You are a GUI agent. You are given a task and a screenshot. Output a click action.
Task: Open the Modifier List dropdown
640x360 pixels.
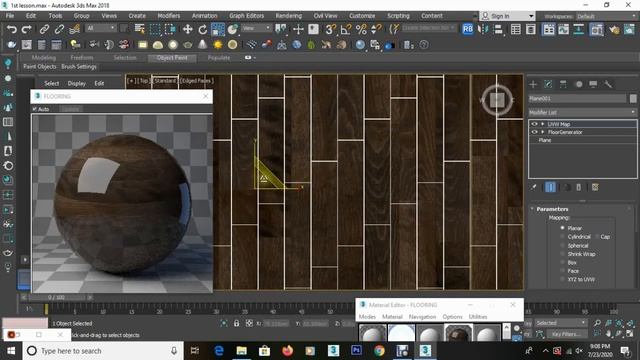click(582, 112)
